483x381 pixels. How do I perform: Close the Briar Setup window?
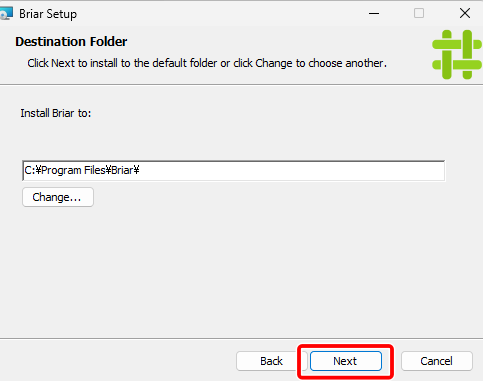click(465, 14)
